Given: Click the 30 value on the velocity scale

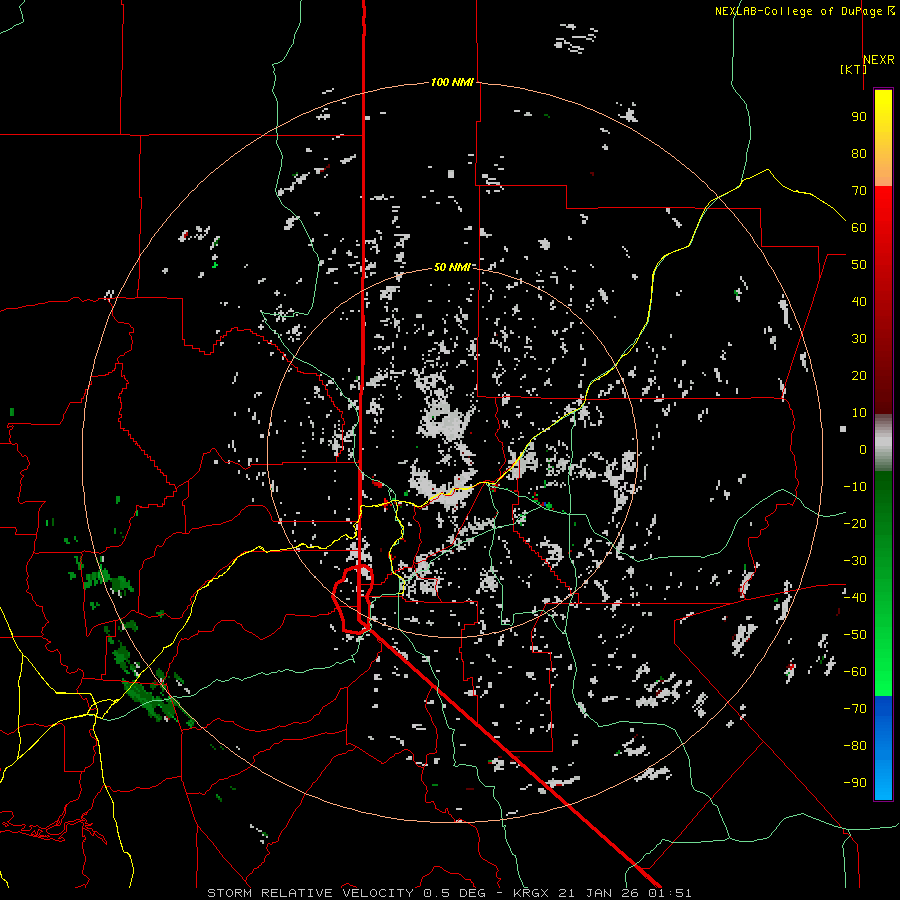Looking at the screenshot, I should point(859,339).
